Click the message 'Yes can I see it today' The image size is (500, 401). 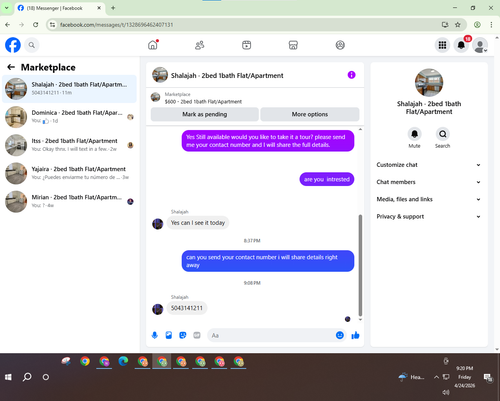pos(198,223)
